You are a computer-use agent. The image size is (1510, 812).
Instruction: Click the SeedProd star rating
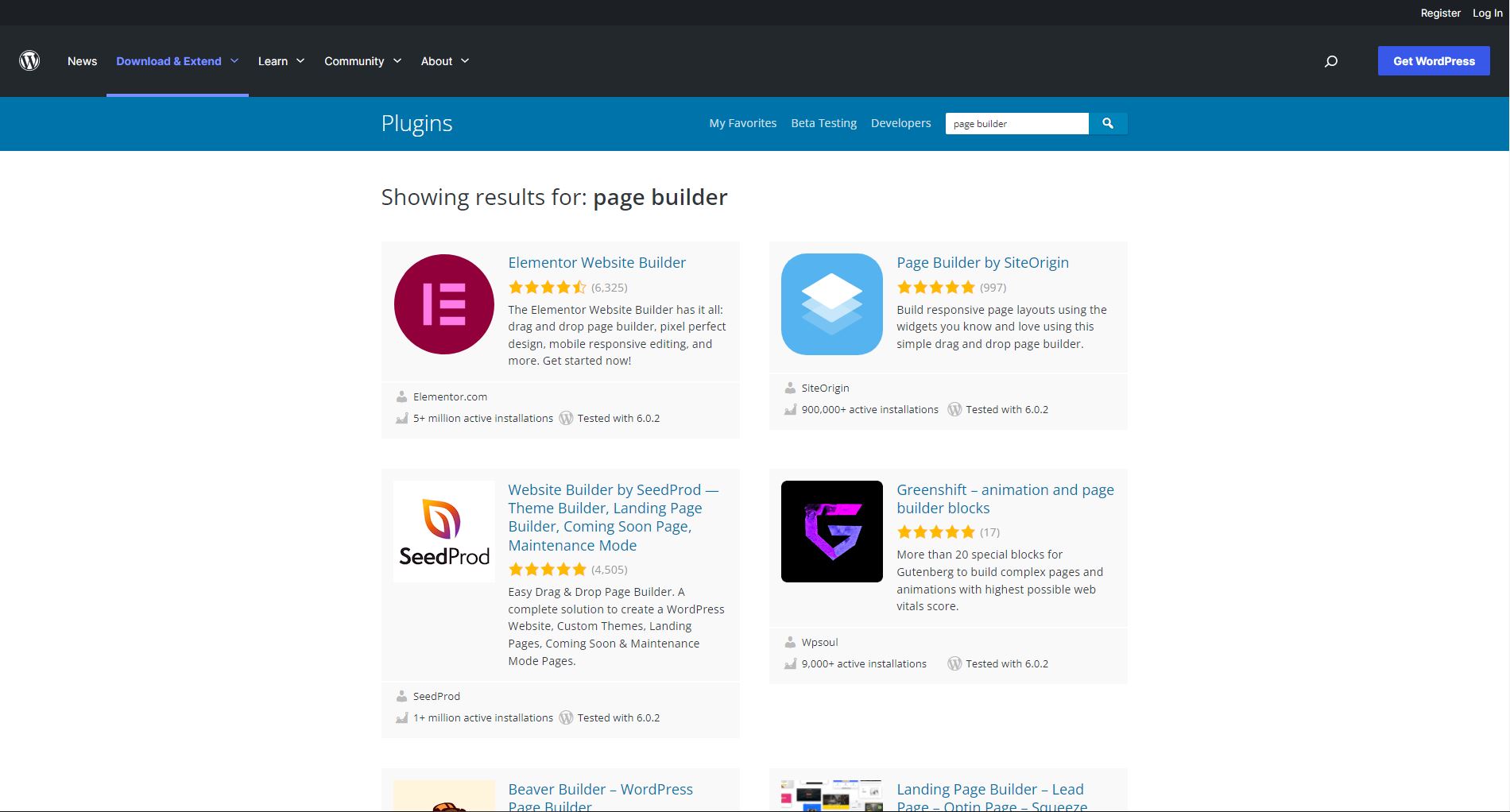[547, 570]
